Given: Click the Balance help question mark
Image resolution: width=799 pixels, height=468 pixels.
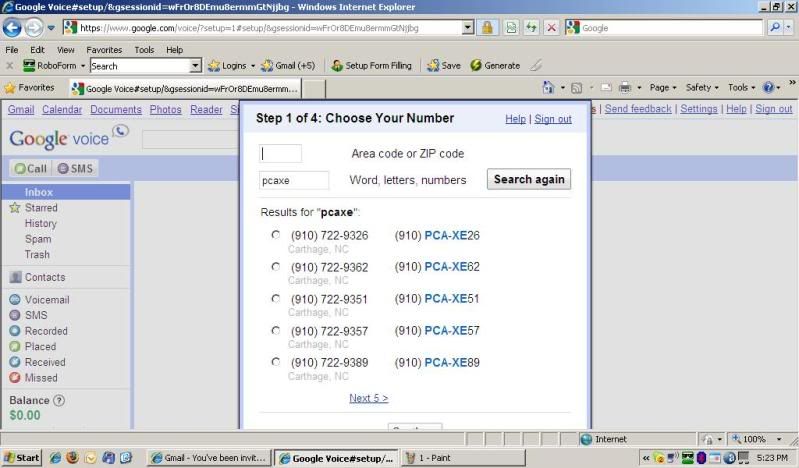Looking at the screenshot, I should pos(59,400).
